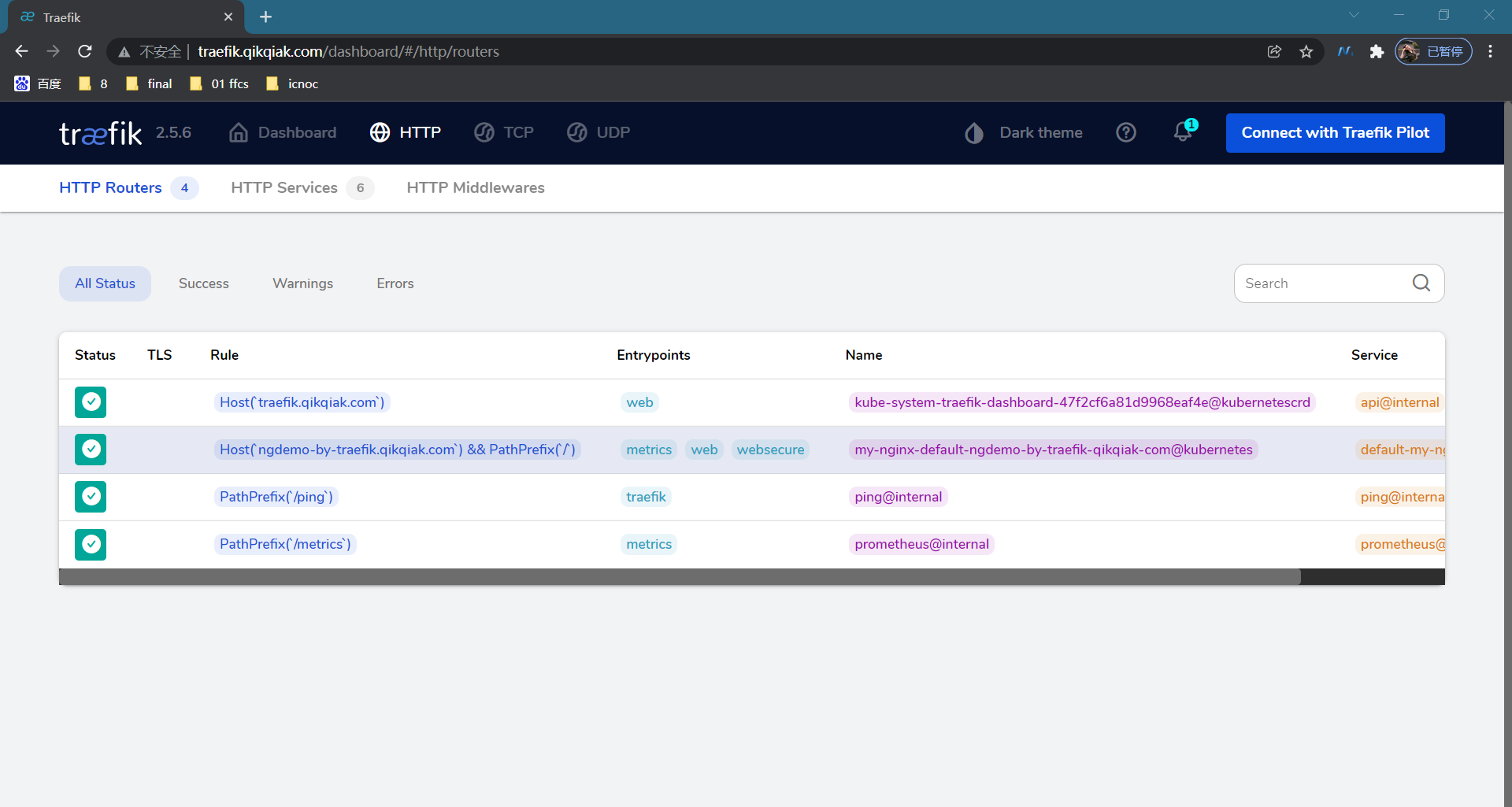Click the Service column header
1512x807 pixels.
point(1374,355)
